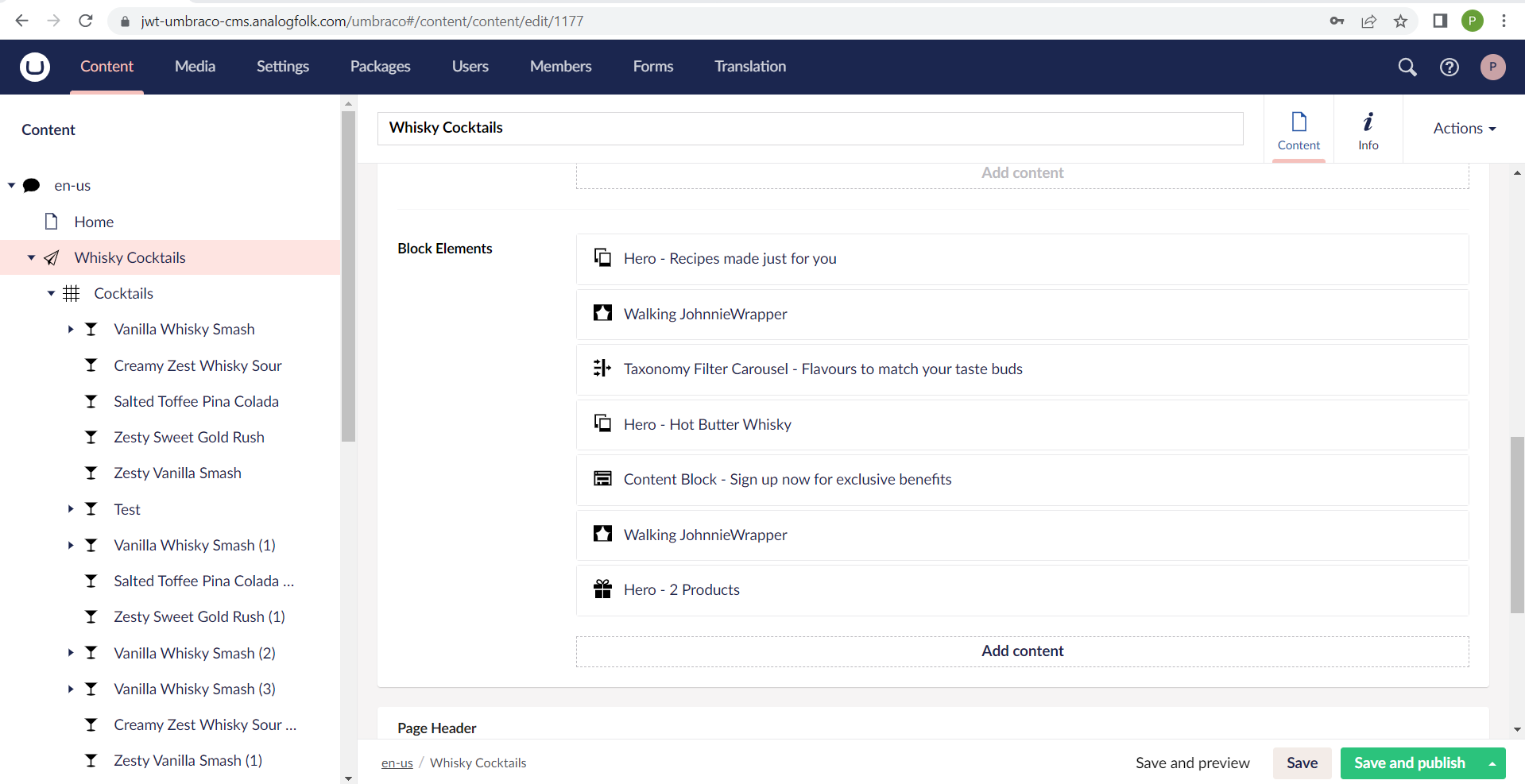The width and height of the screenshot is (1525, 784).
Task: Select Zesty Sweet Gold Rush tree item
Action: pos(188,437)
